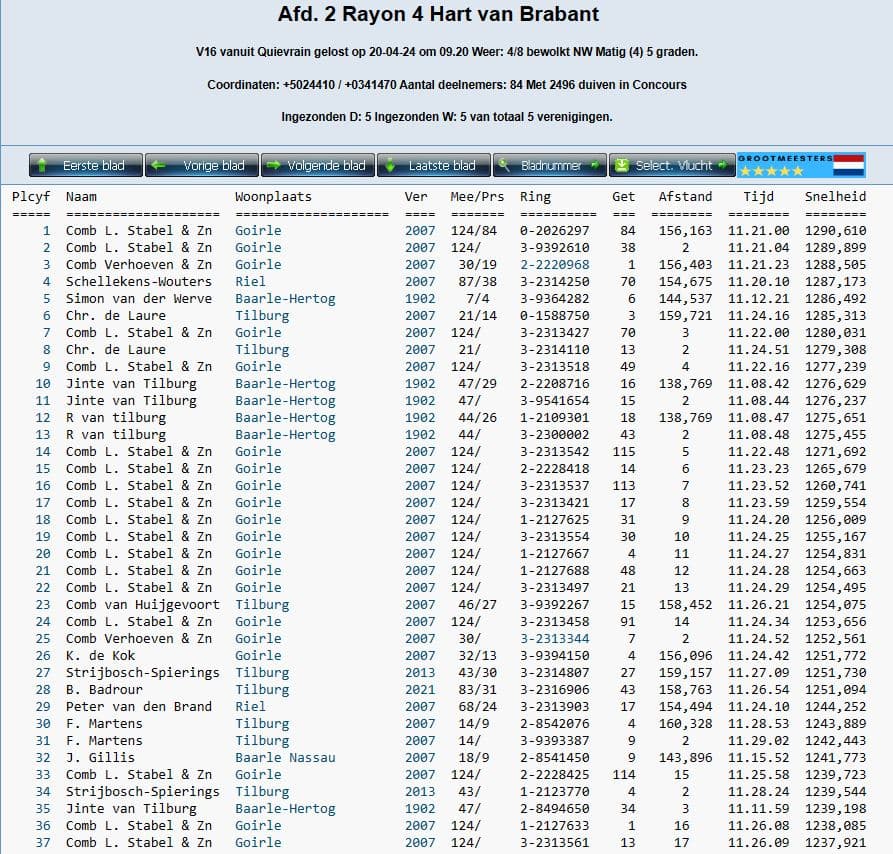Open Baarle Nassau link for J. Gillis
The width and height of the screenshot is (893, 854).
point(285,758)
